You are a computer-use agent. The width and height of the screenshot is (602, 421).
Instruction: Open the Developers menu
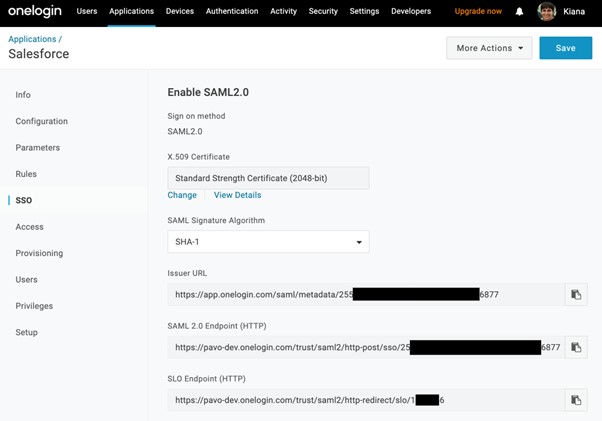[x=411, y=11]
